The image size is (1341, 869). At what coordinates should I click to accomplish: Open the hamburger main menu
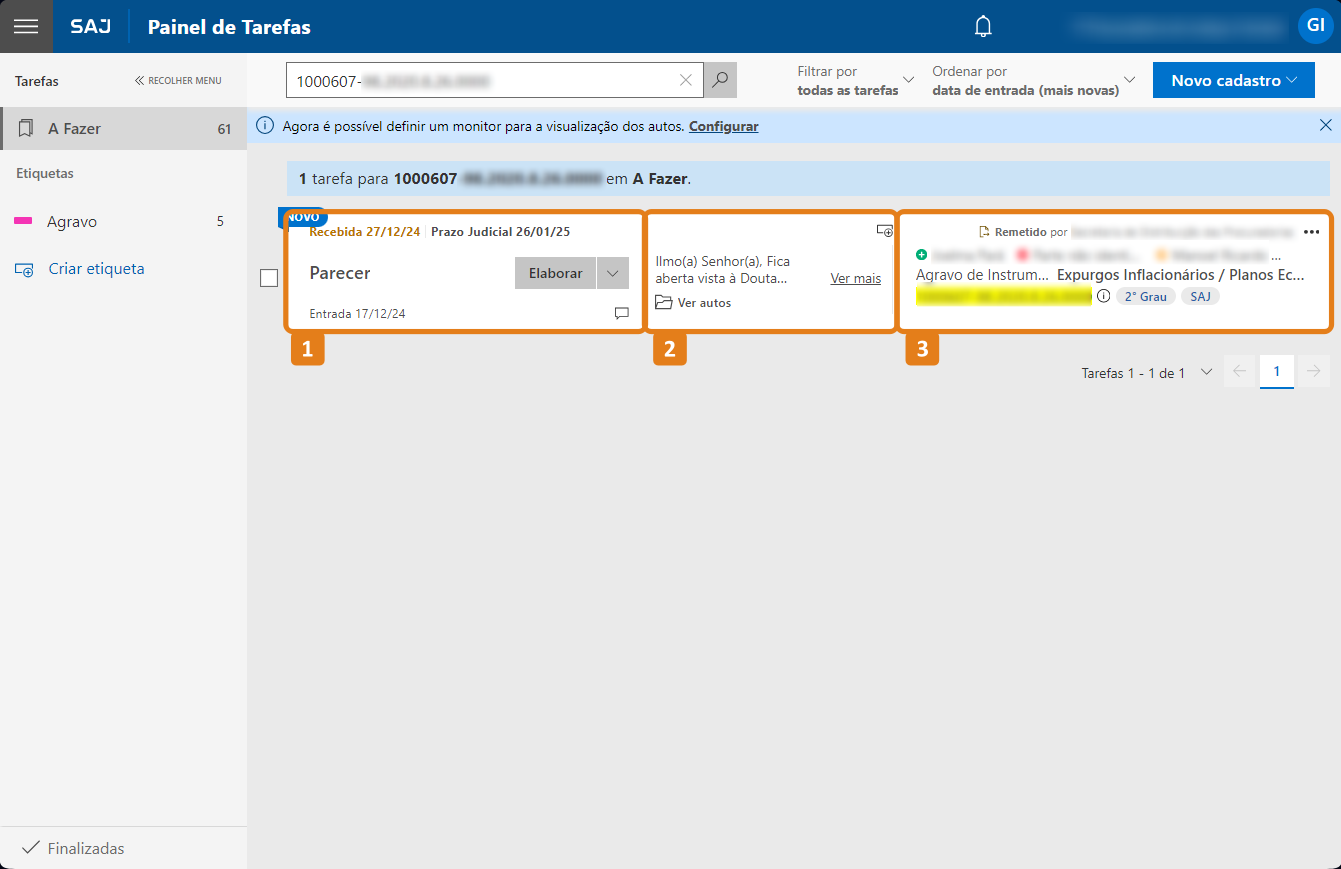[x=26, y=27]
